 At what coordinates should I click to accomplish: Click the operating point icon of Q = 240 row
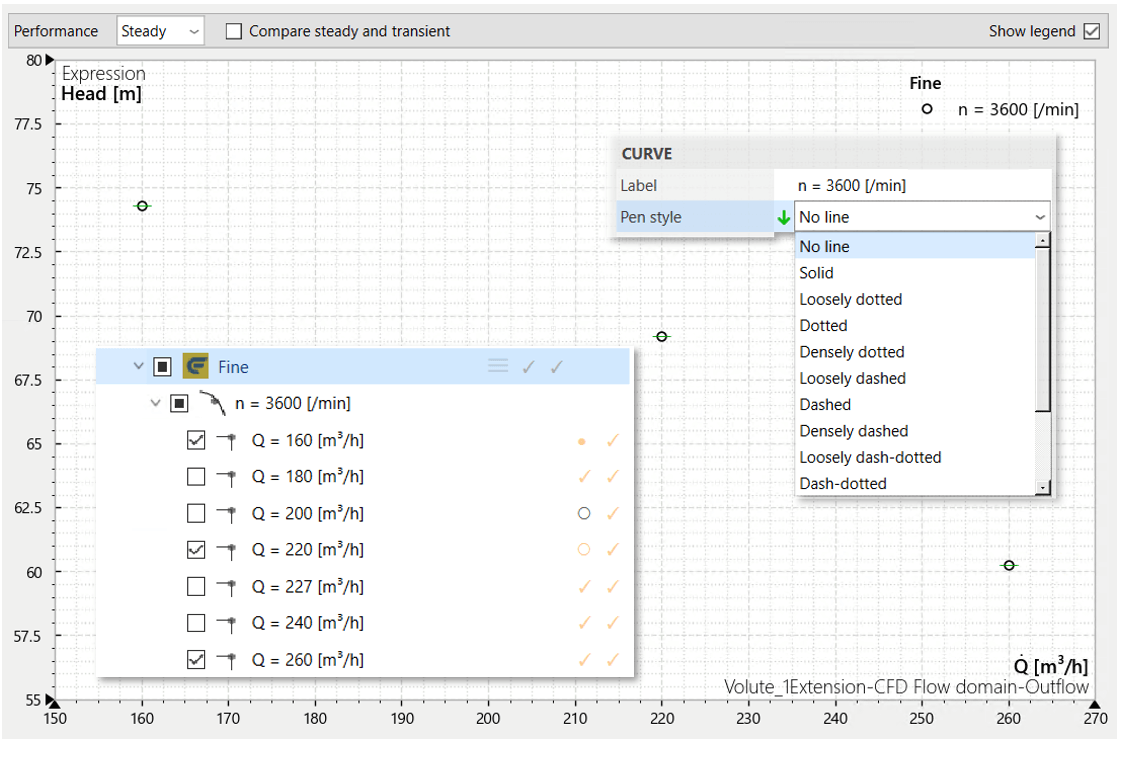[x=227, y=623]
